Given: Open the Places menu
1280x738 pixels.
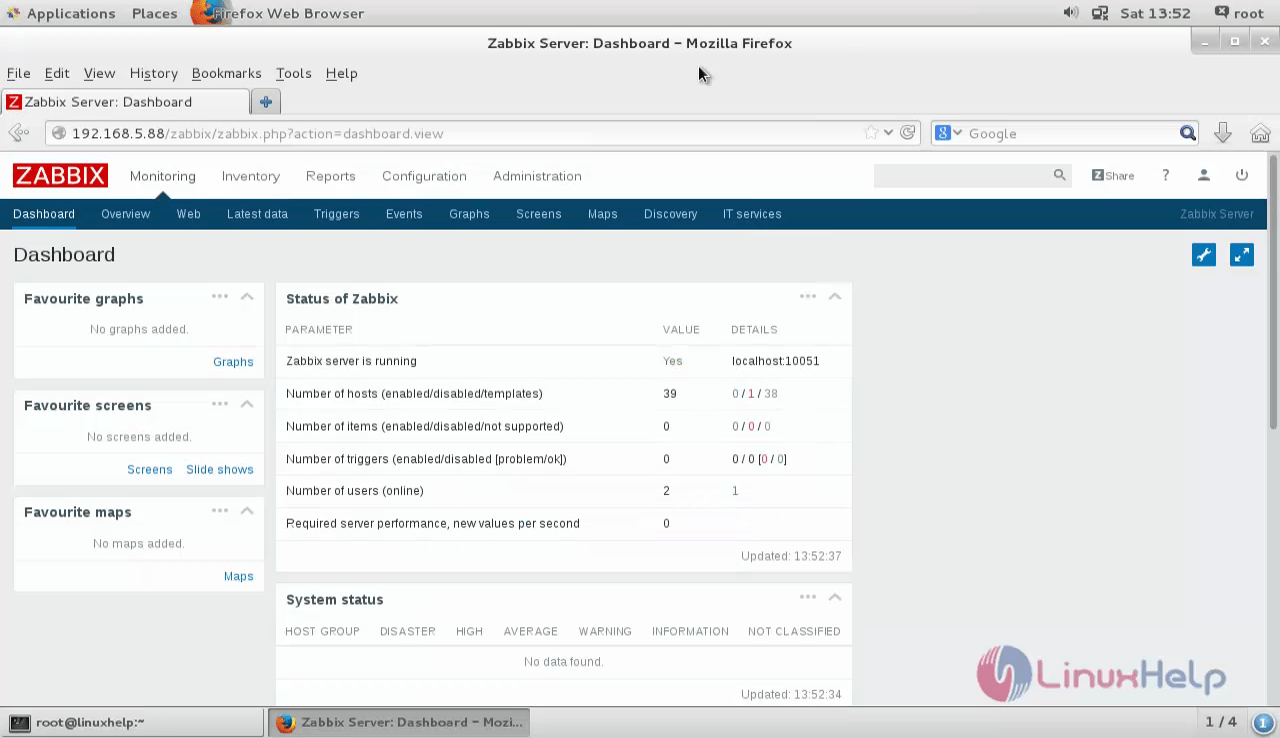Looking at the screenshot, I should [x=154, y=13].
